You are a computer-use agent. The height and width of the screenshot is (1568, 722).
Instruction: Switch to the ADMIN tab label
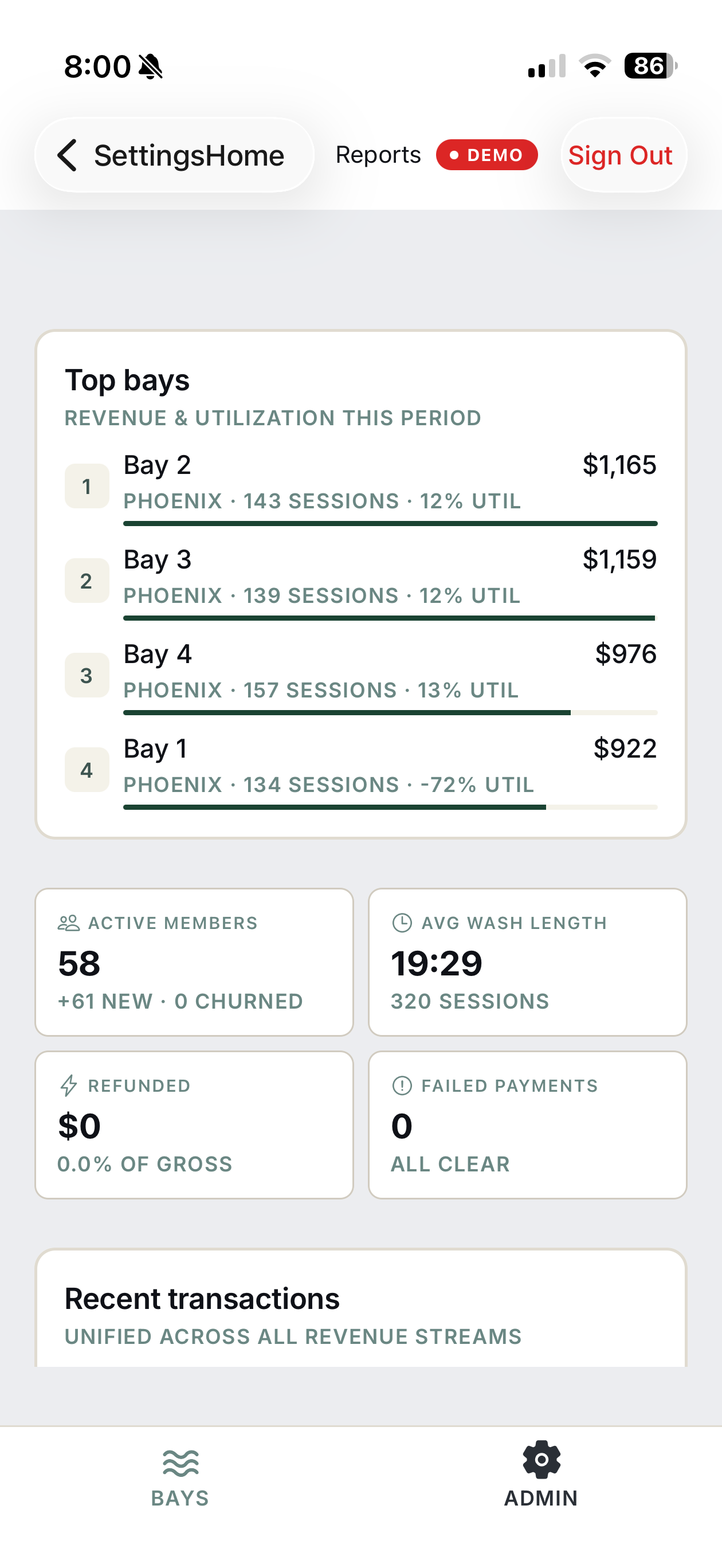[x=541, y=1498]
